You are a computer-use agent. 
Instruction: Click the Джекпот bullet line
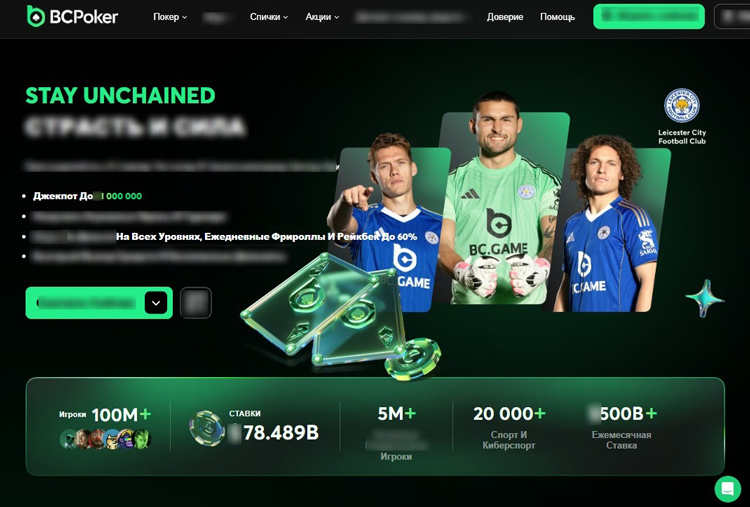point(88,196)
